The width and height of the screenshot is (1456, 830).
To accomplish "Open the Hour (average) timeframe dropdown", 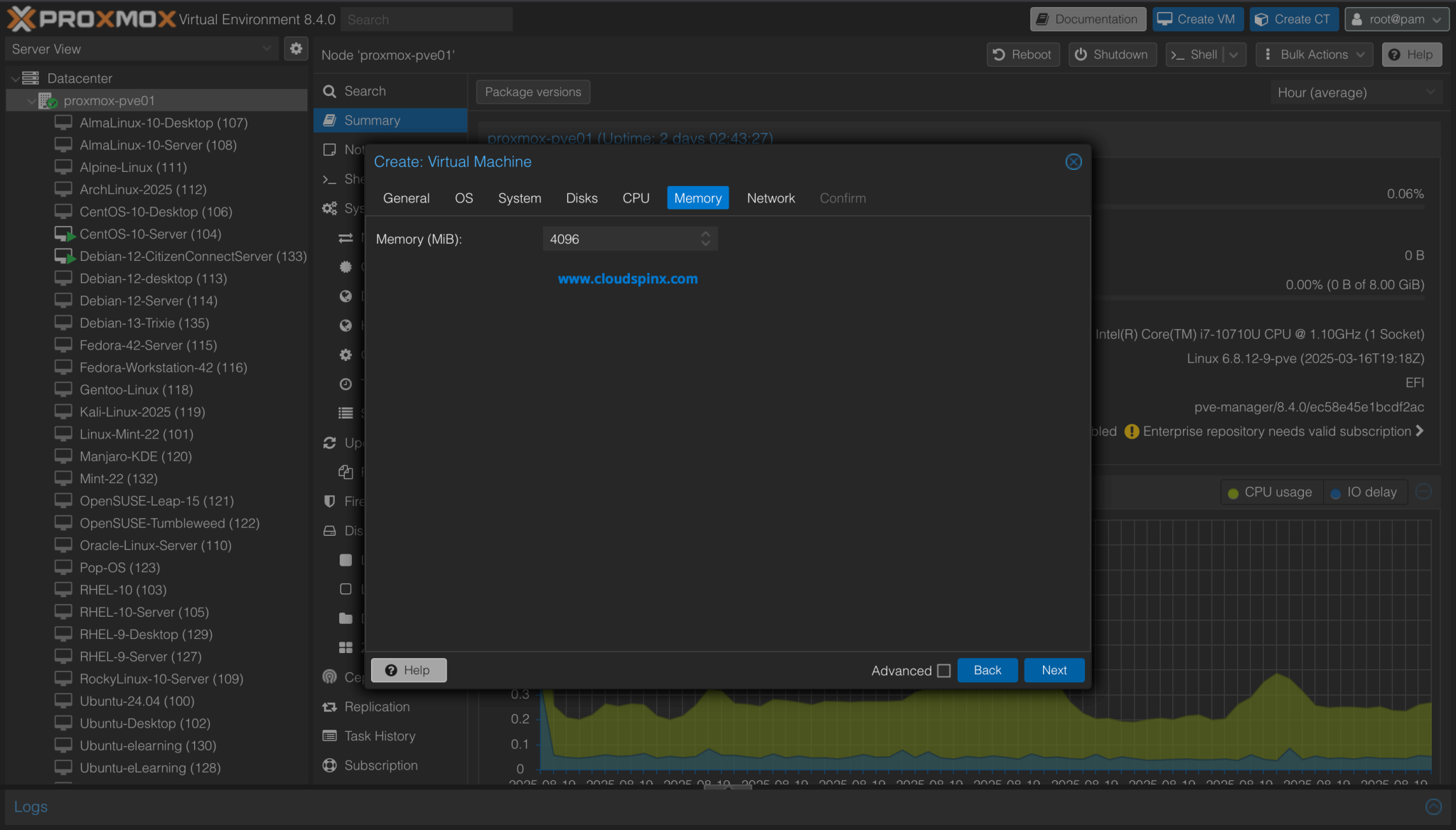I will (1356, 92).
